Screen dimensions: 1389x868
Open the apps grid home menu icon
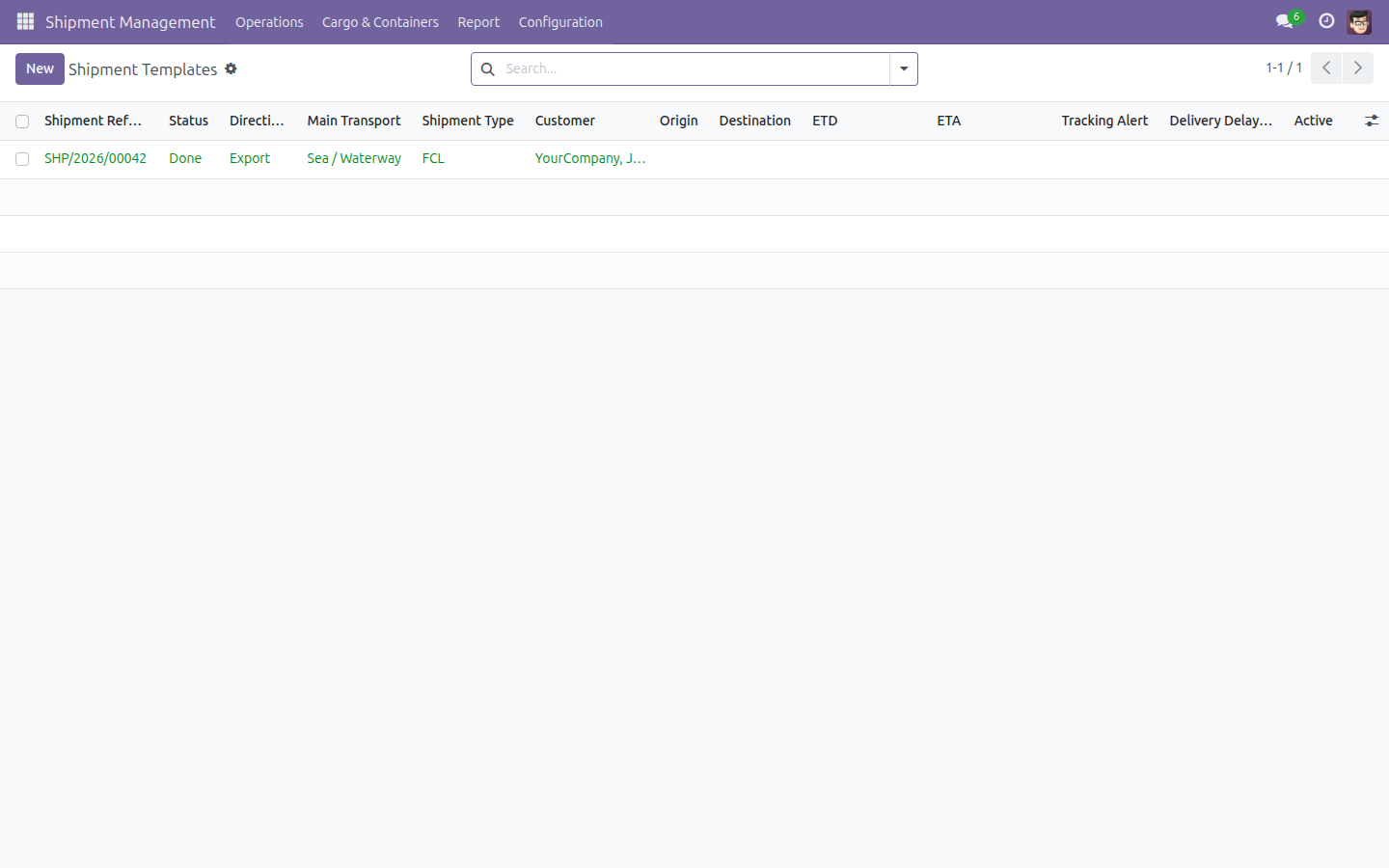(x=25, y=21)
